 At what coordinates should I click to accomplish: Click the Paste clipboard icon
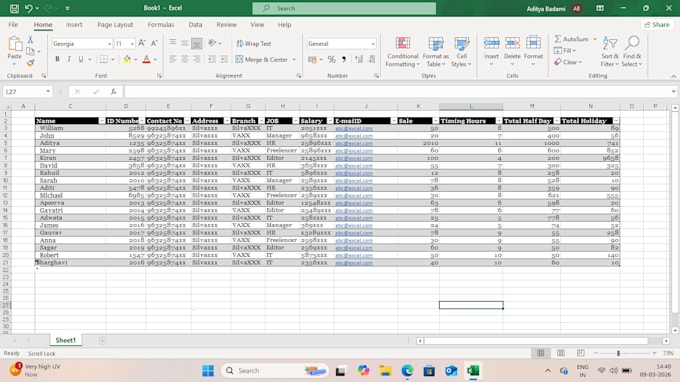click(x=15, y=44)
